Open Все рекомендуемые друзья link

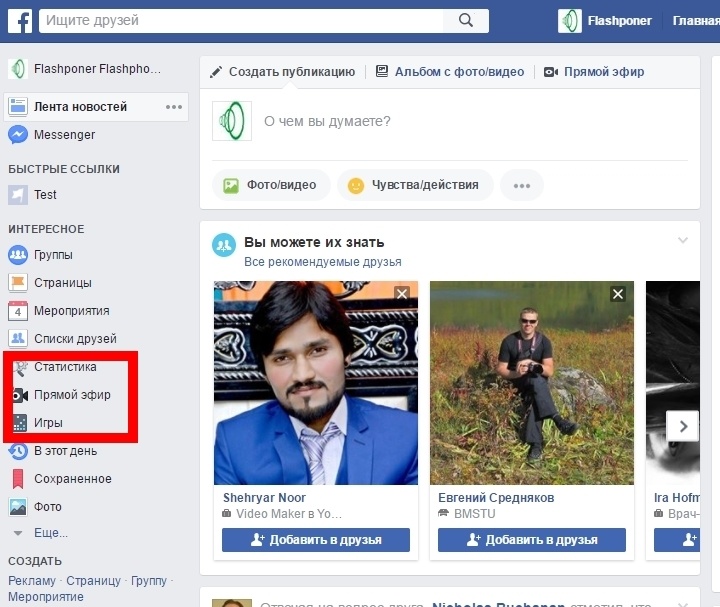click(x=323, y=262)
